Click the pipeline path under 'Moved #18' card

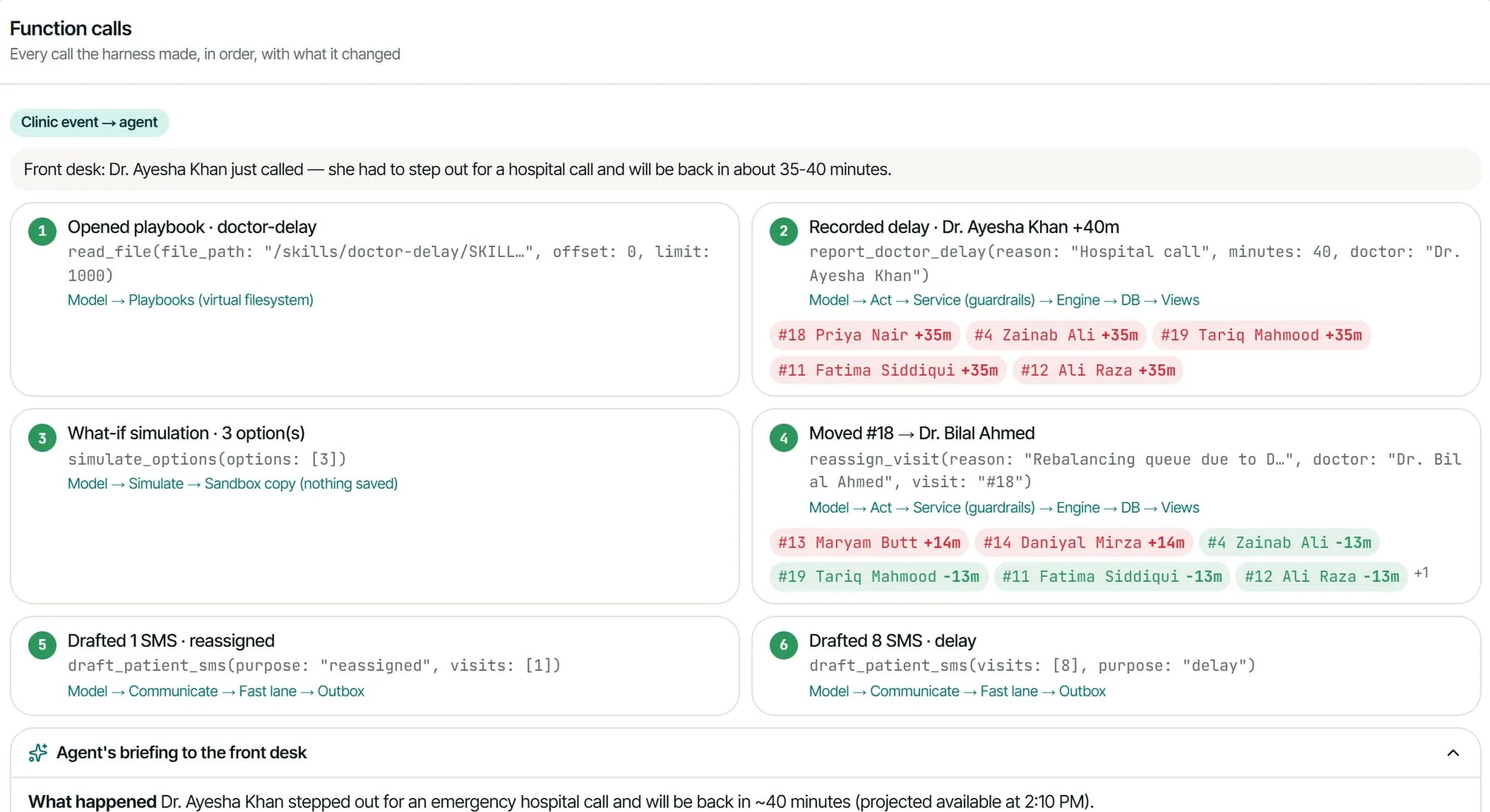click(1004, 507)
